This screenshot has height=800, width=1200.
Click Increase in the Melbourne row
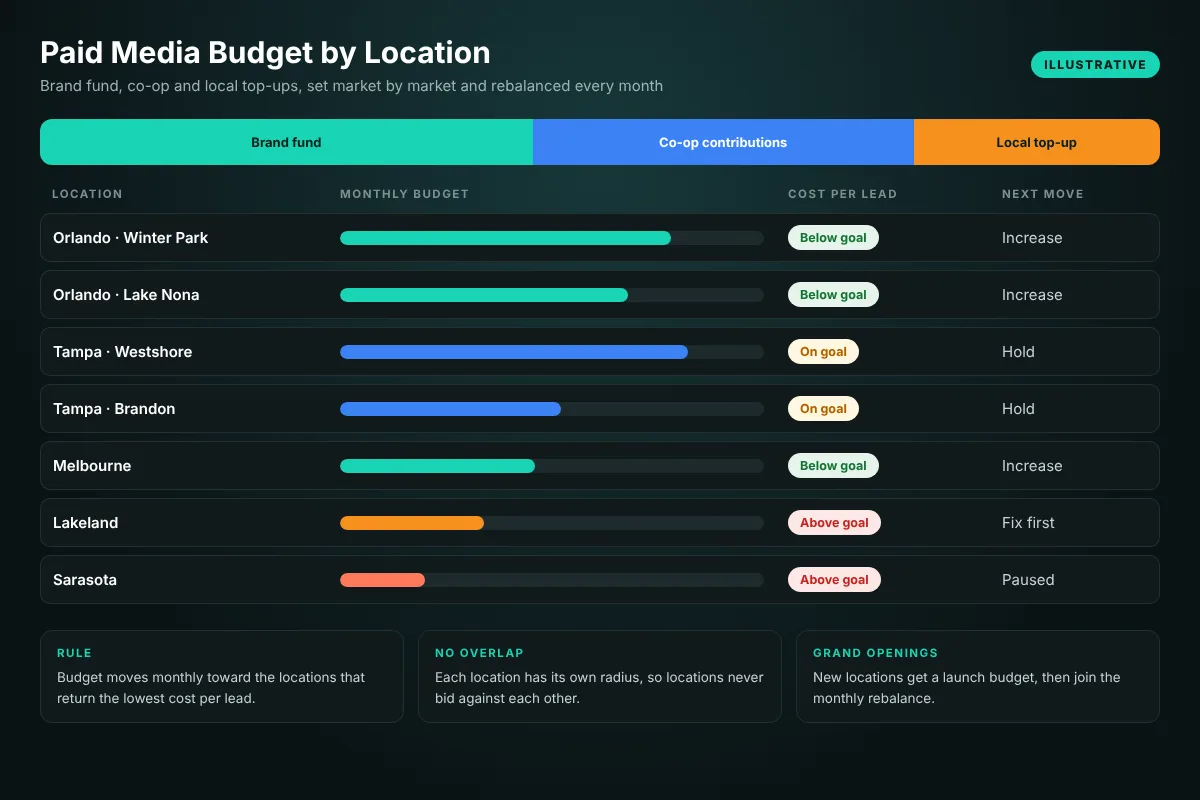pos(1032,466)
